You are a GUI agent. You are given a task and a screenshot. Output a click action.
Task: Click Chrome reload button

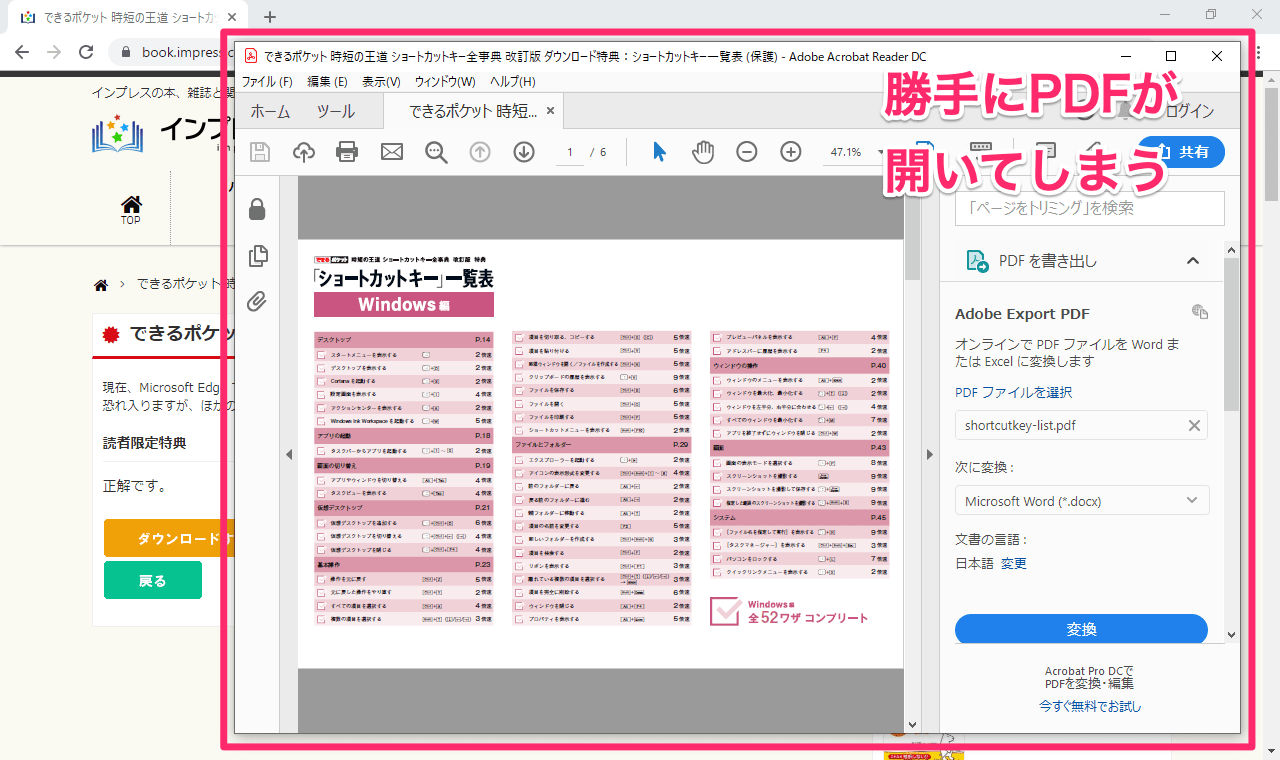tap(86, 52)
